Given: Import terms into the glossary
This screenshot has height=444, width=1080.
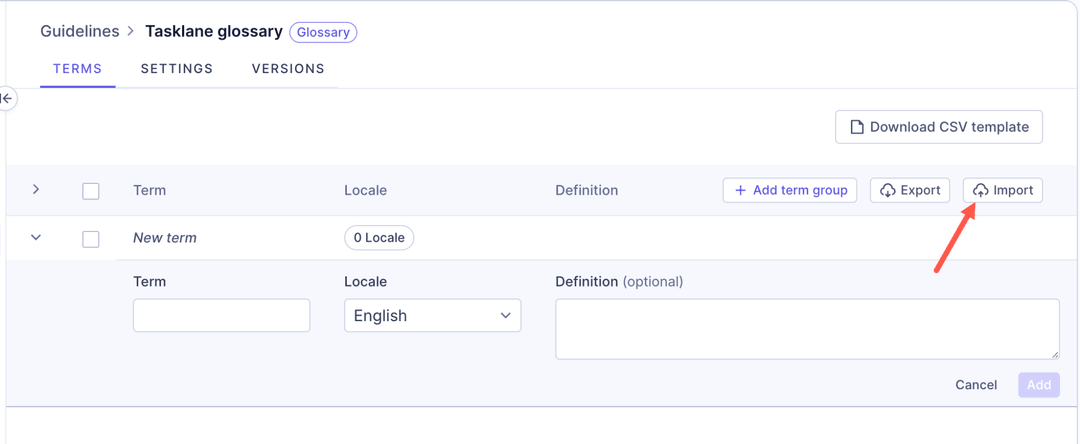Looking at the screenshot, I should click(x=1003, y=190).
